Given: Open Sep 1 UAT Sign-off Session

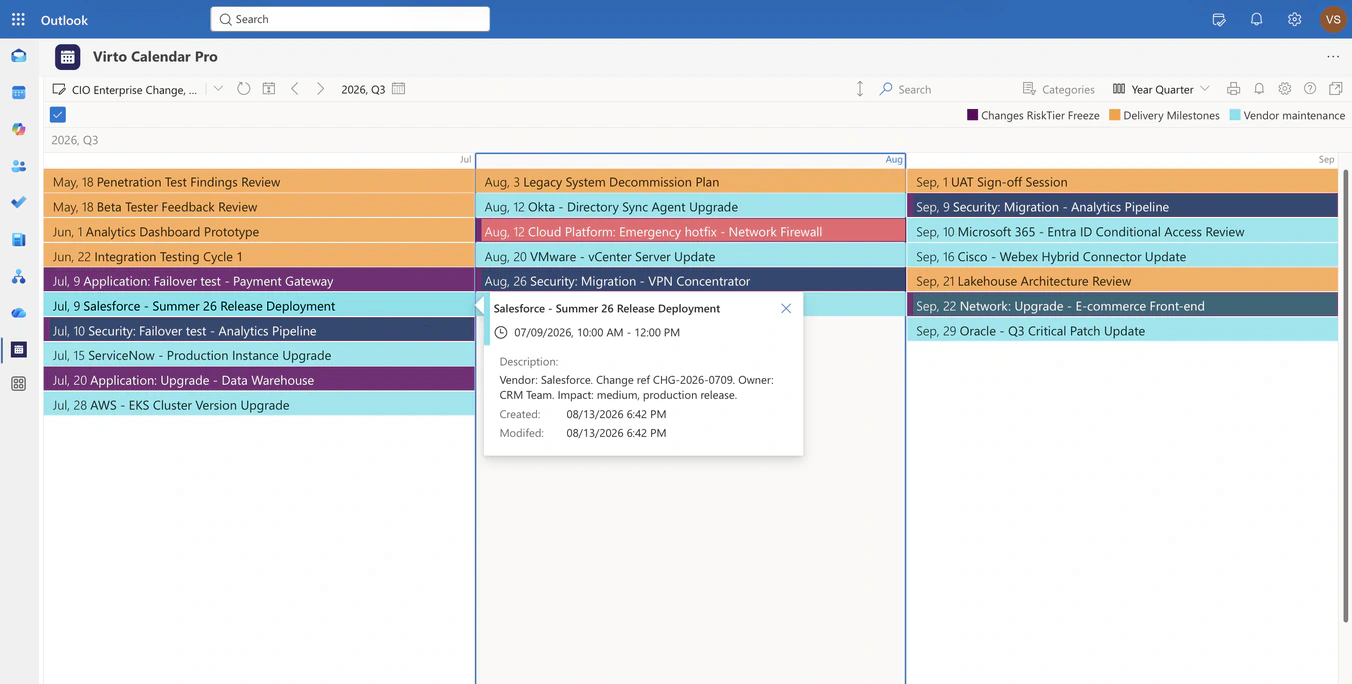Looking at the screenshot, I should coord(1122,182).
